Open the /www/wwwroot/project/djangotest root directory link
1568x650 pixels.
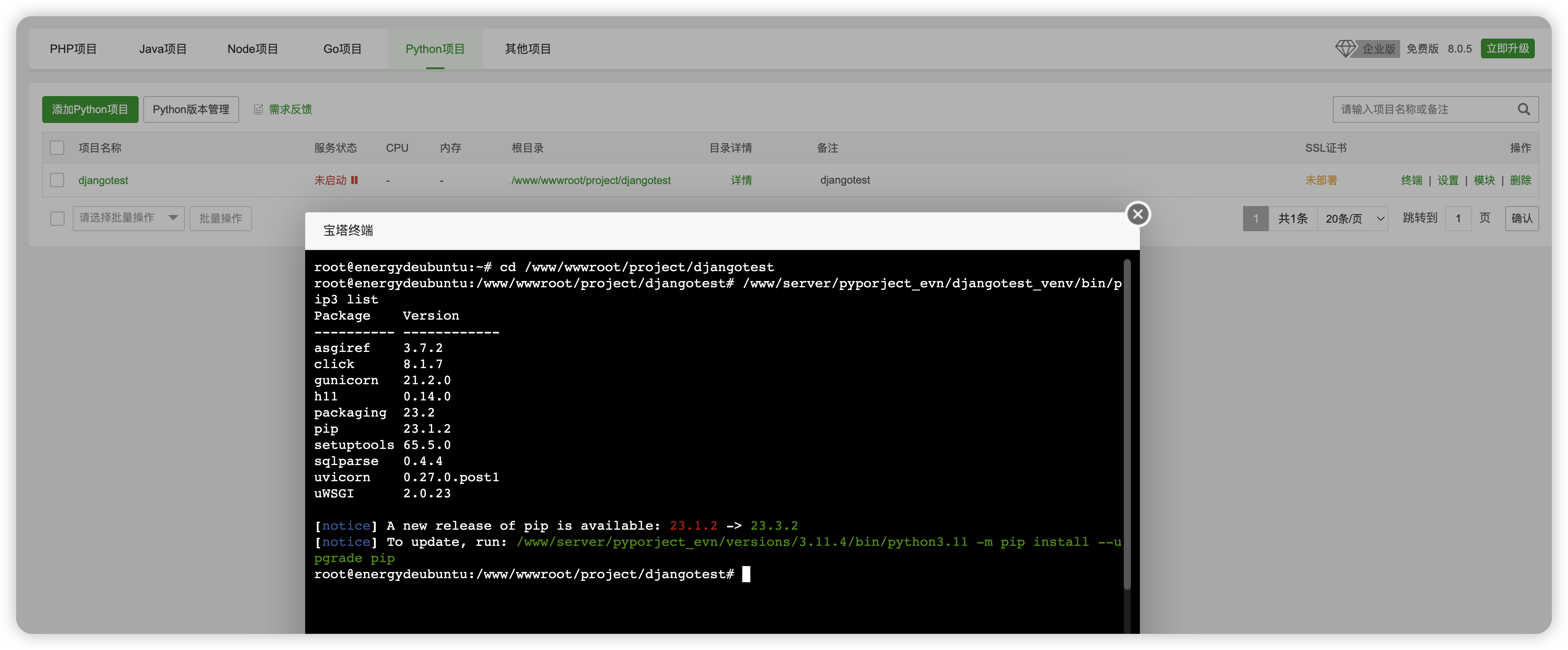coord(591,180)
